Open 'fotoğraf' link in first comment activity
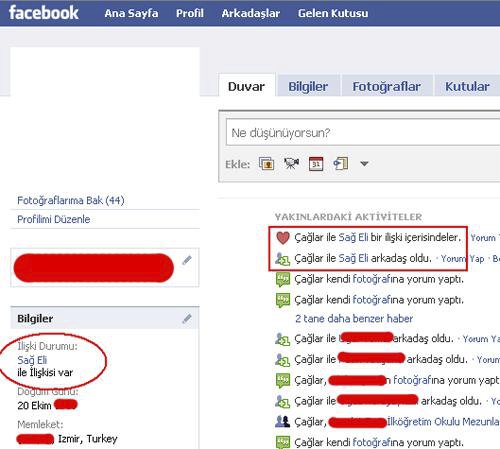The image size is (500, 449). click(371, 279)
